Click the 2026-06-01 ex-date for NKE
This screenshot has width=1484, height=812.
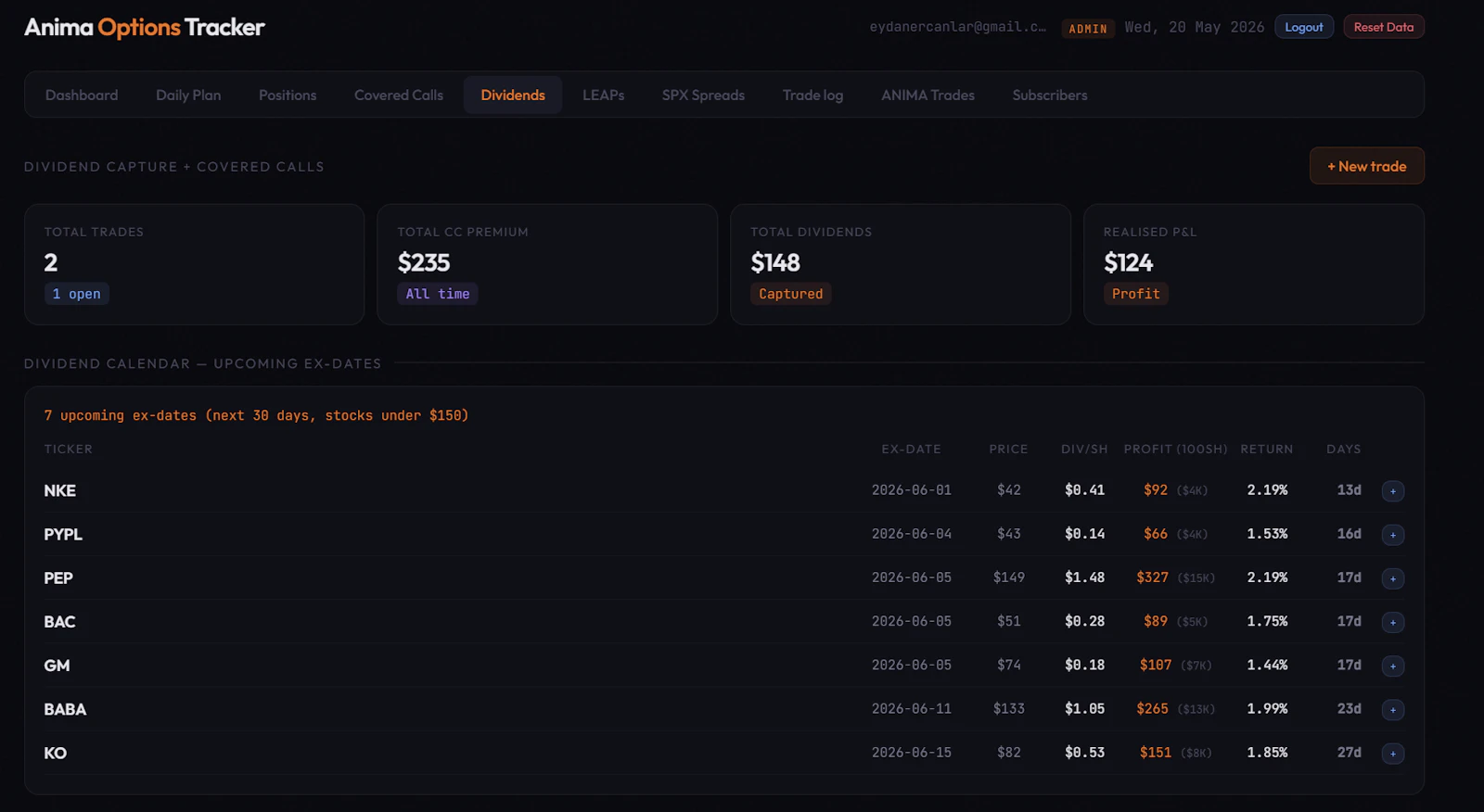912,490
